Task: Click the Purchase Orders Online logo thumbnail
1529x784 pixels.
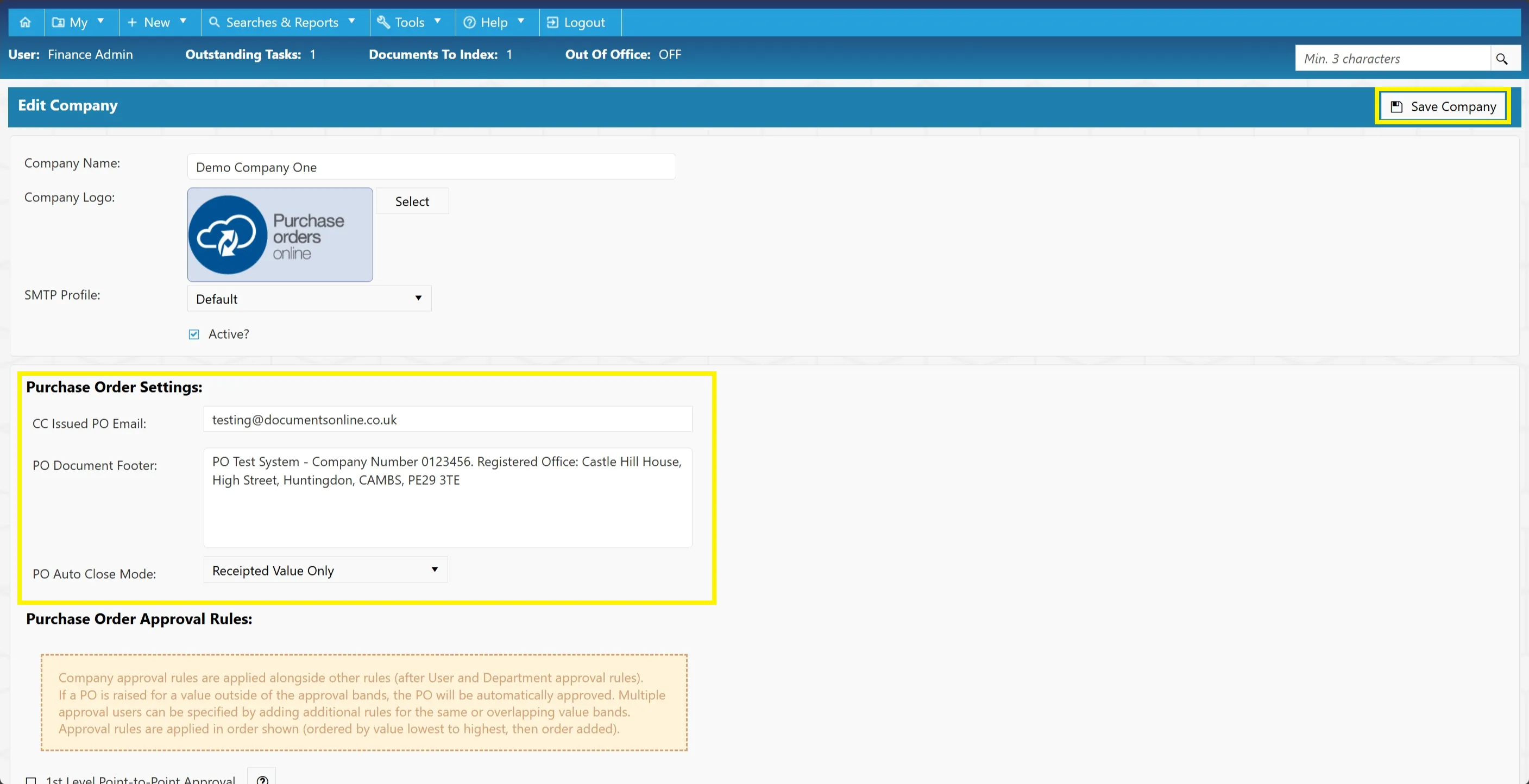Action: click(280, 235)
